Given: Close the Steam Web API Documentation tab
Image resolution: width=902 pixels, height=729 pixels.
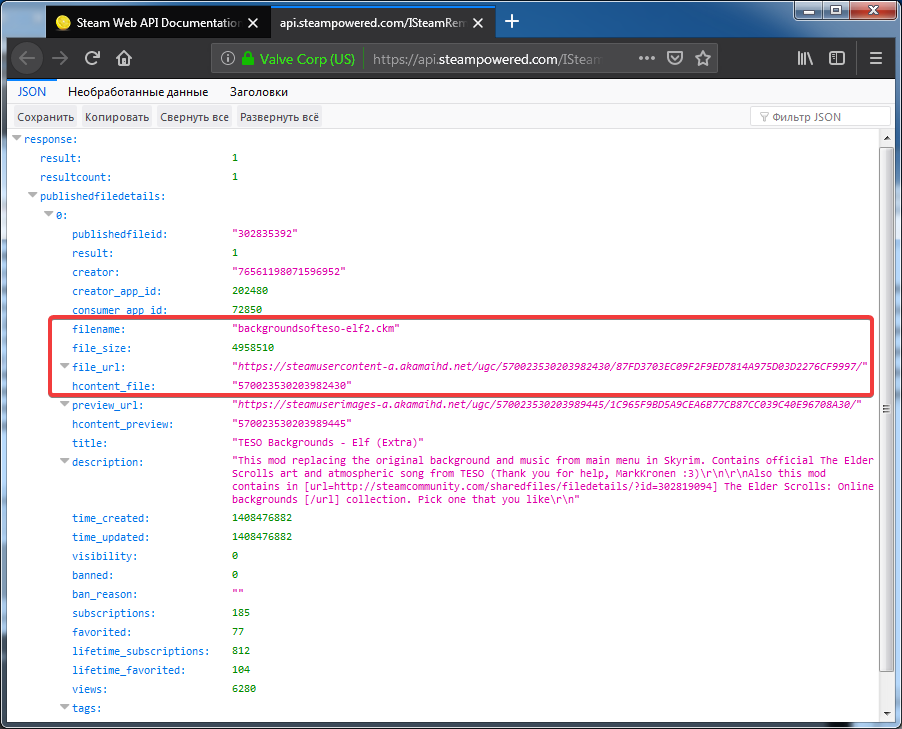Looking at the screenshot, I should [253, 23].
